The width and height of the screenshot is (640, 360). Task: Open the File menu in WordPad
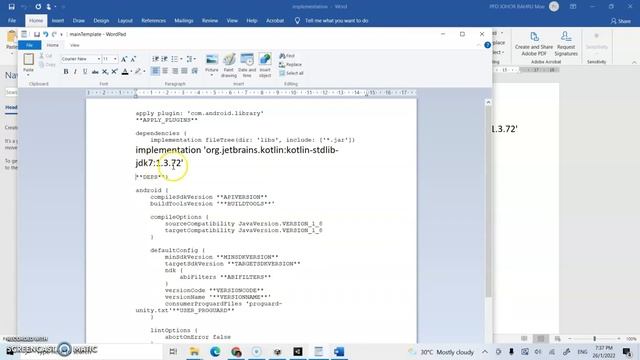29,45
